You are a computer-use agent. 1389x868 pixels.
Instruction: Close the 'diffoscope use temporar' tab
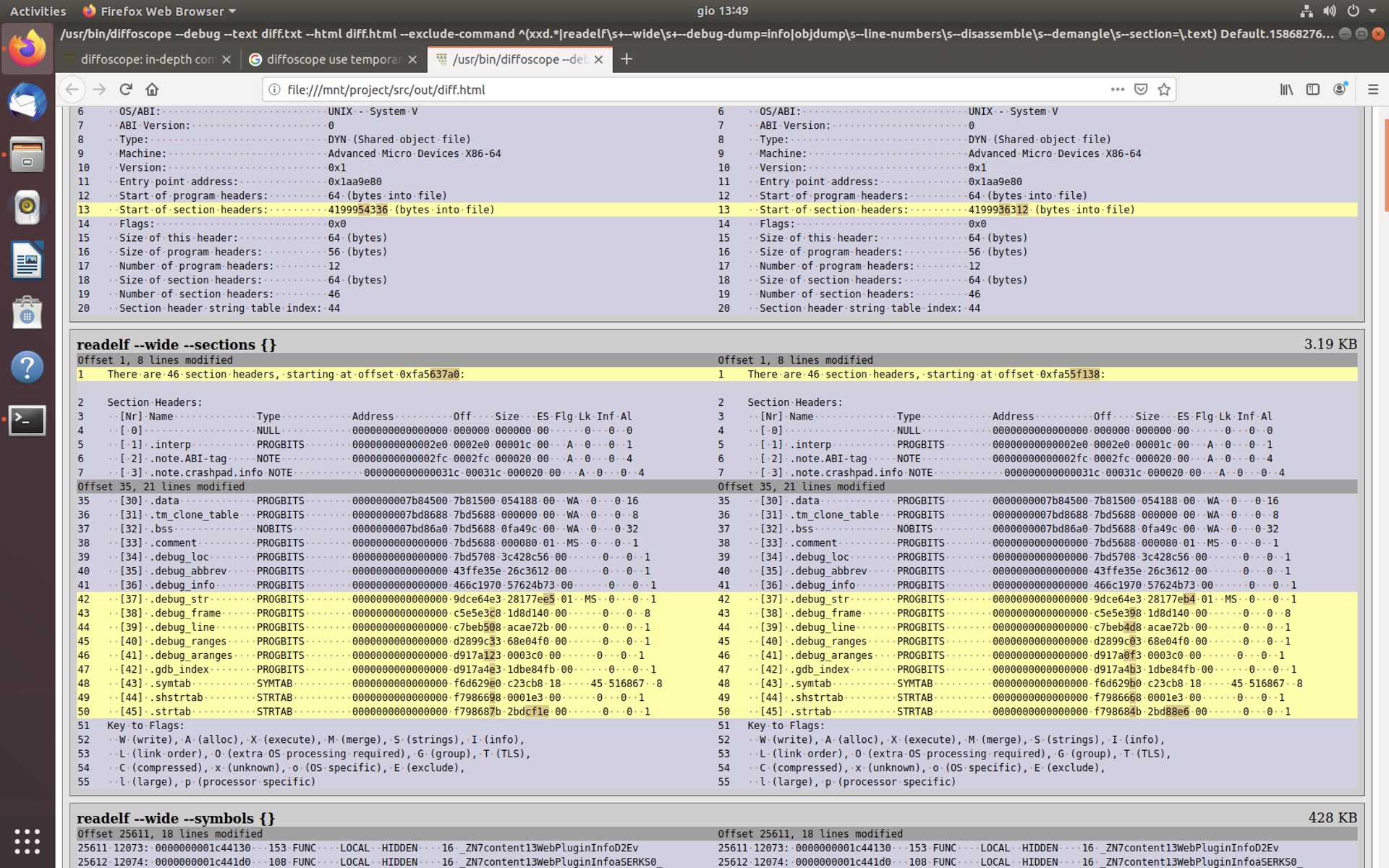pyautogui.click(x=412, y=59)
